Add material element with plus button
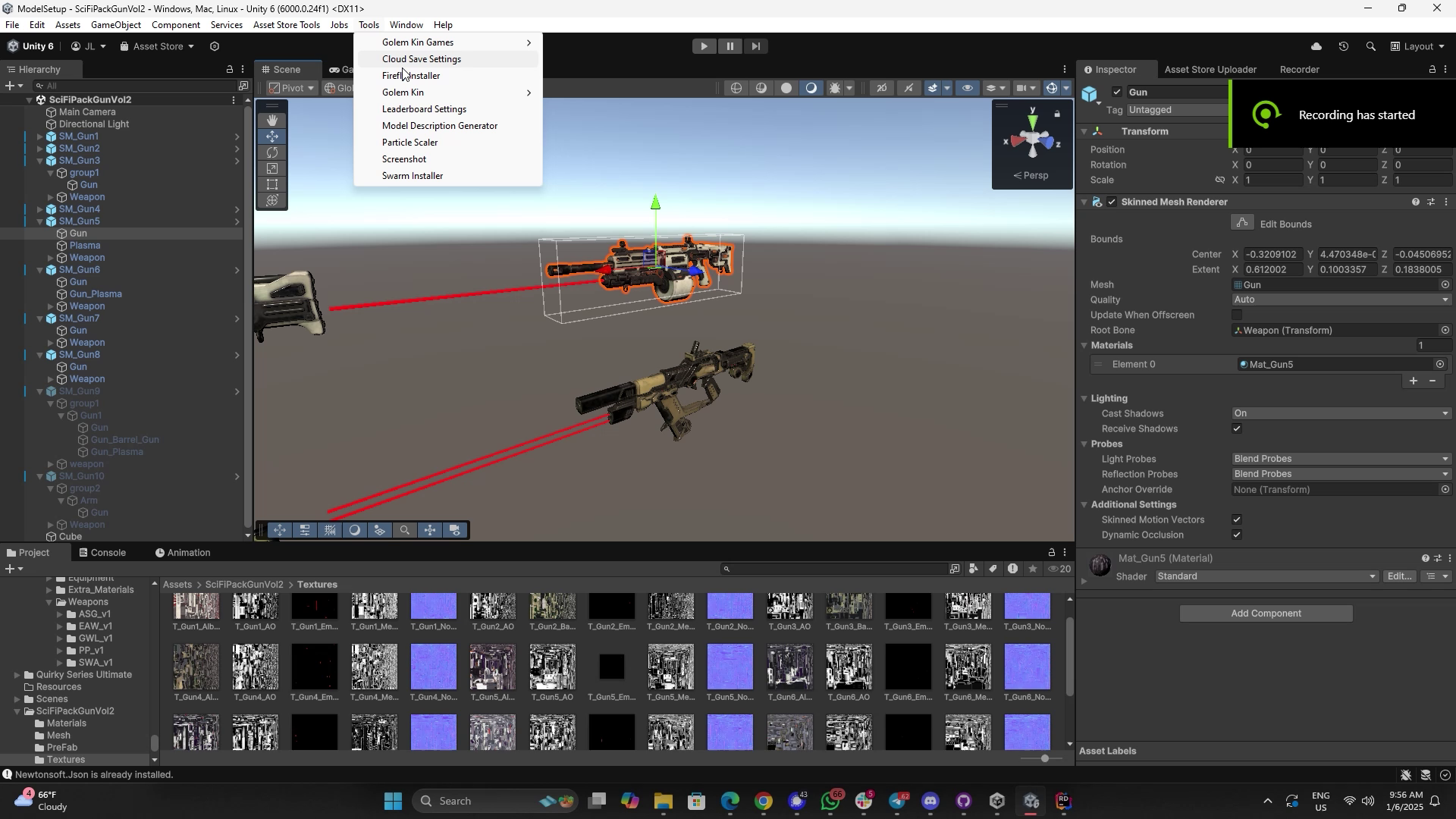 [1414, 381]
